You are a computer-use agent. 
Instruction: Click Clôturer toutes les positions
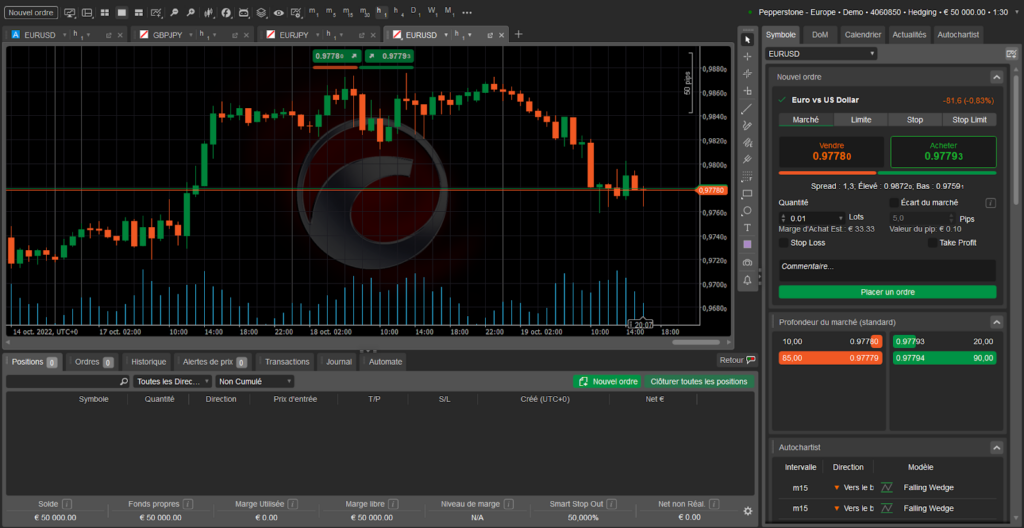(699, 382)
